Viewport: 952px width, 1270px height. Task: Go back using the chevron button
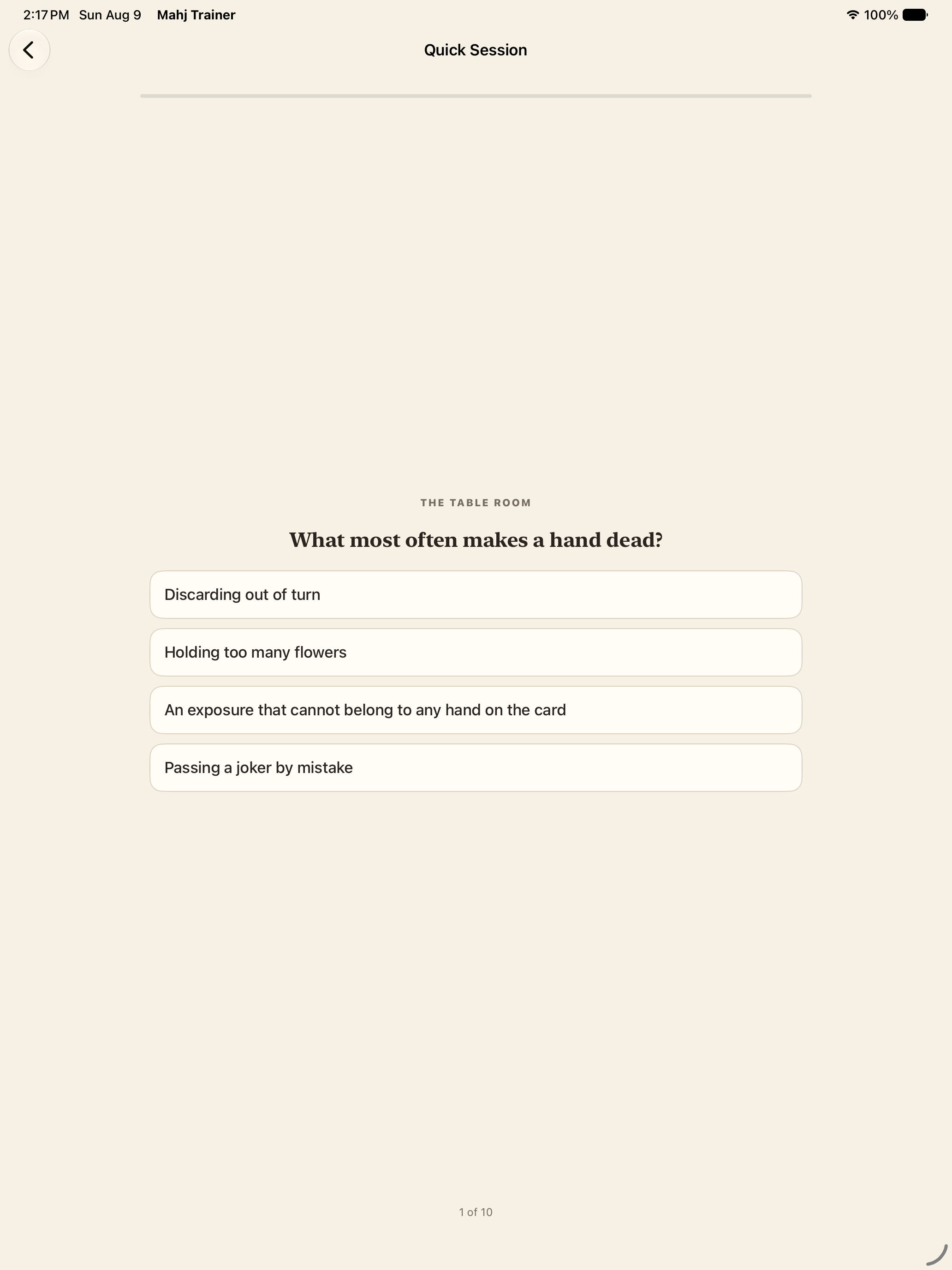(x=29, y=50)
